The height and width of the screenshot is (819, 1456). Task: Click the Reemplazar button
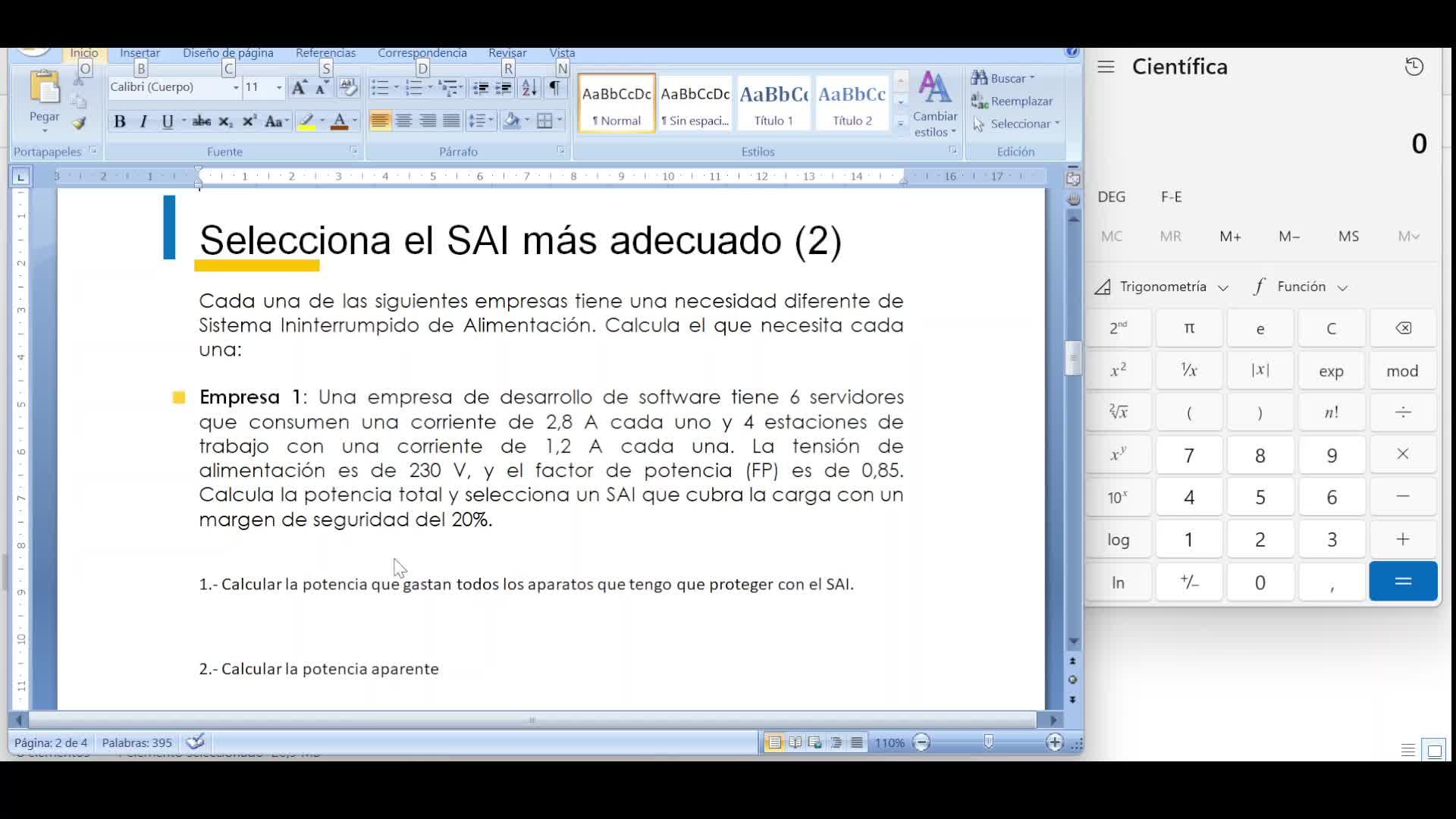tap(1012, 101)
